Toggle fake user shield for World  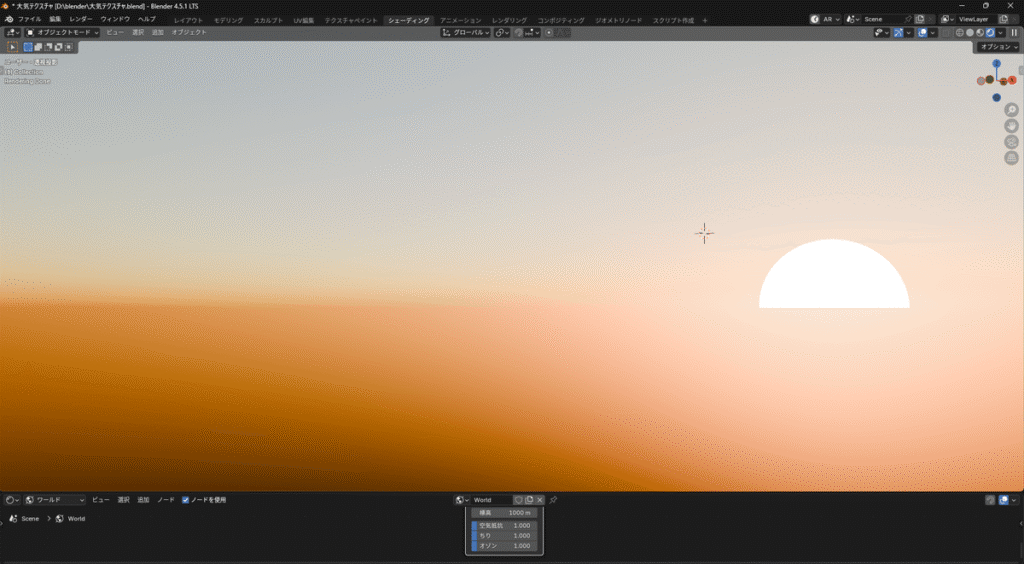click(x=519, y=500)
